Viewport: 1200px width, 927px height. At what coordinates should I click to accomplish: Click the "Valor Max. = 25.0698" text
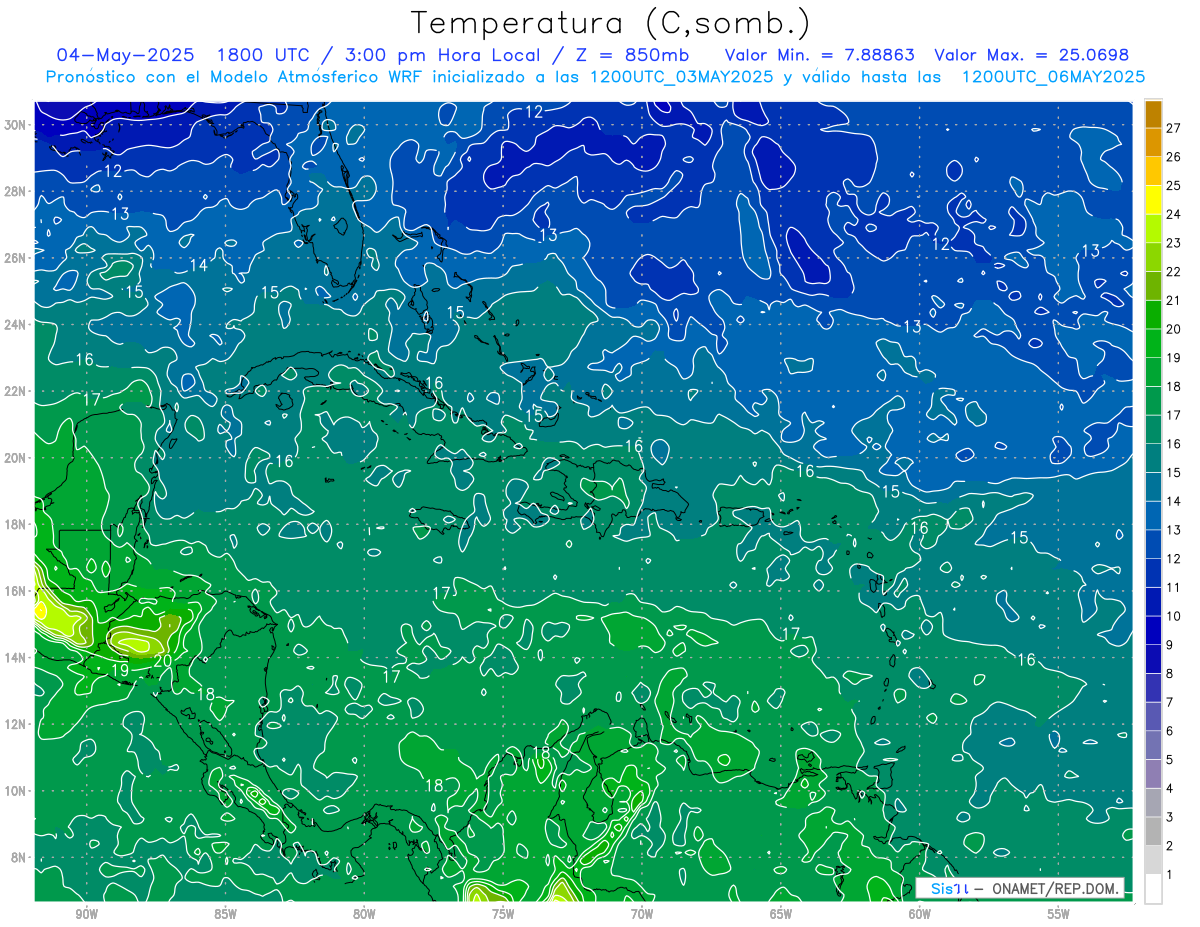click(x=1032, y=54)
